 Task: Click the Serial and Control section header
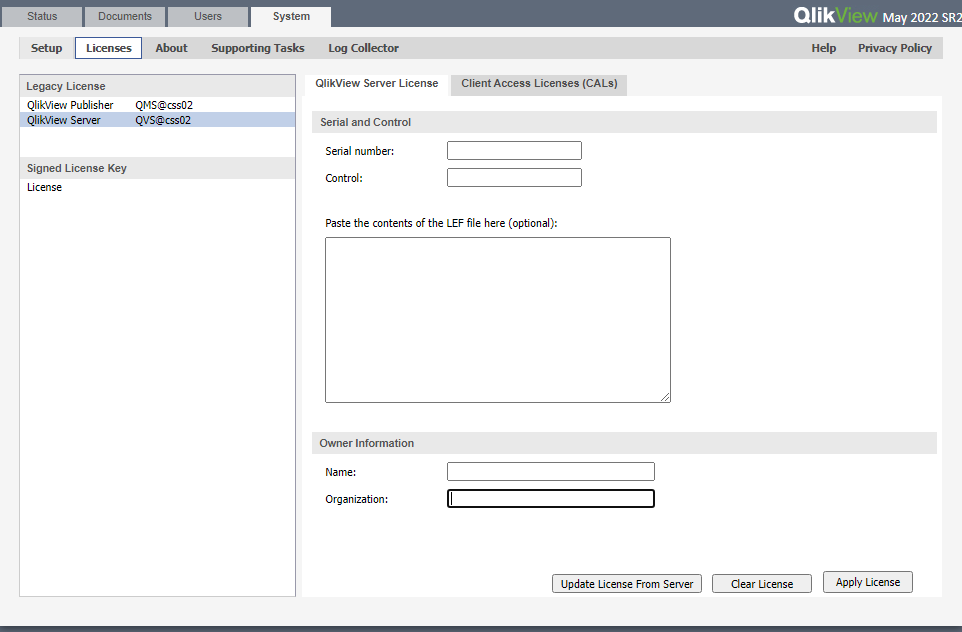pos(625,122)
